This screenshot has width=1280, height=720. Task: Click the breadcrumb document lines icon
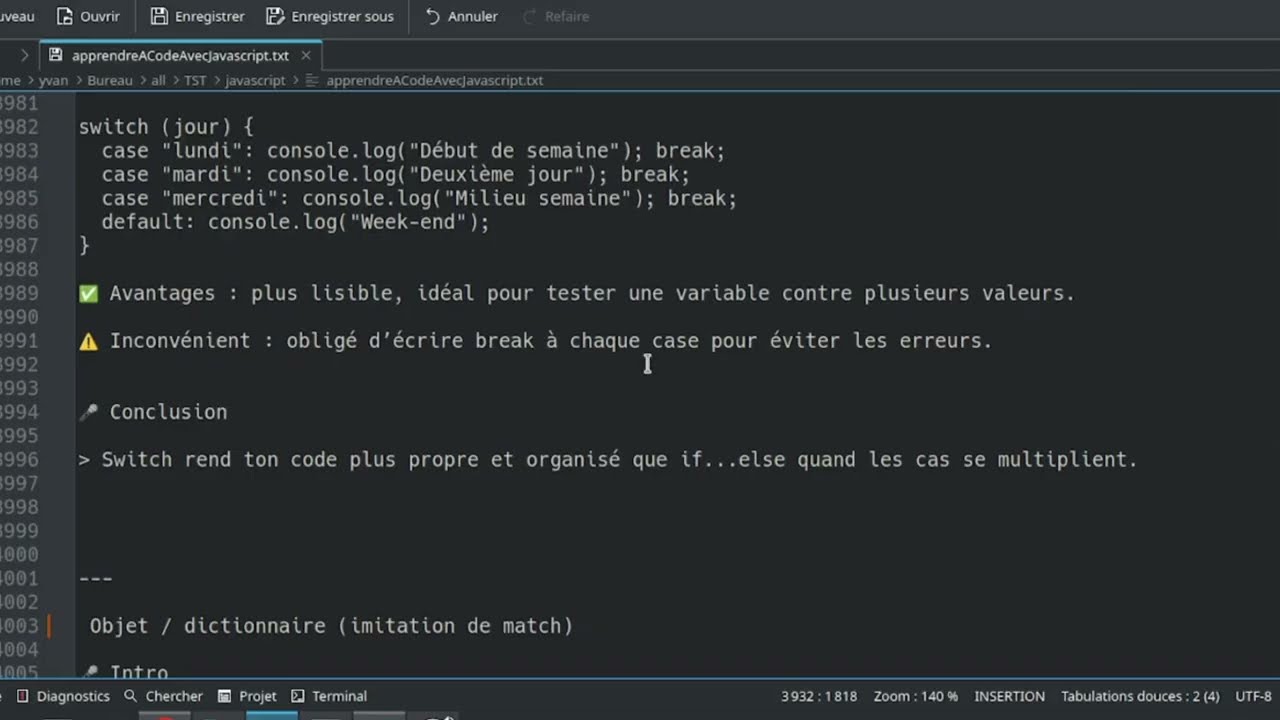pyautogui.click(x=311, y=80)
